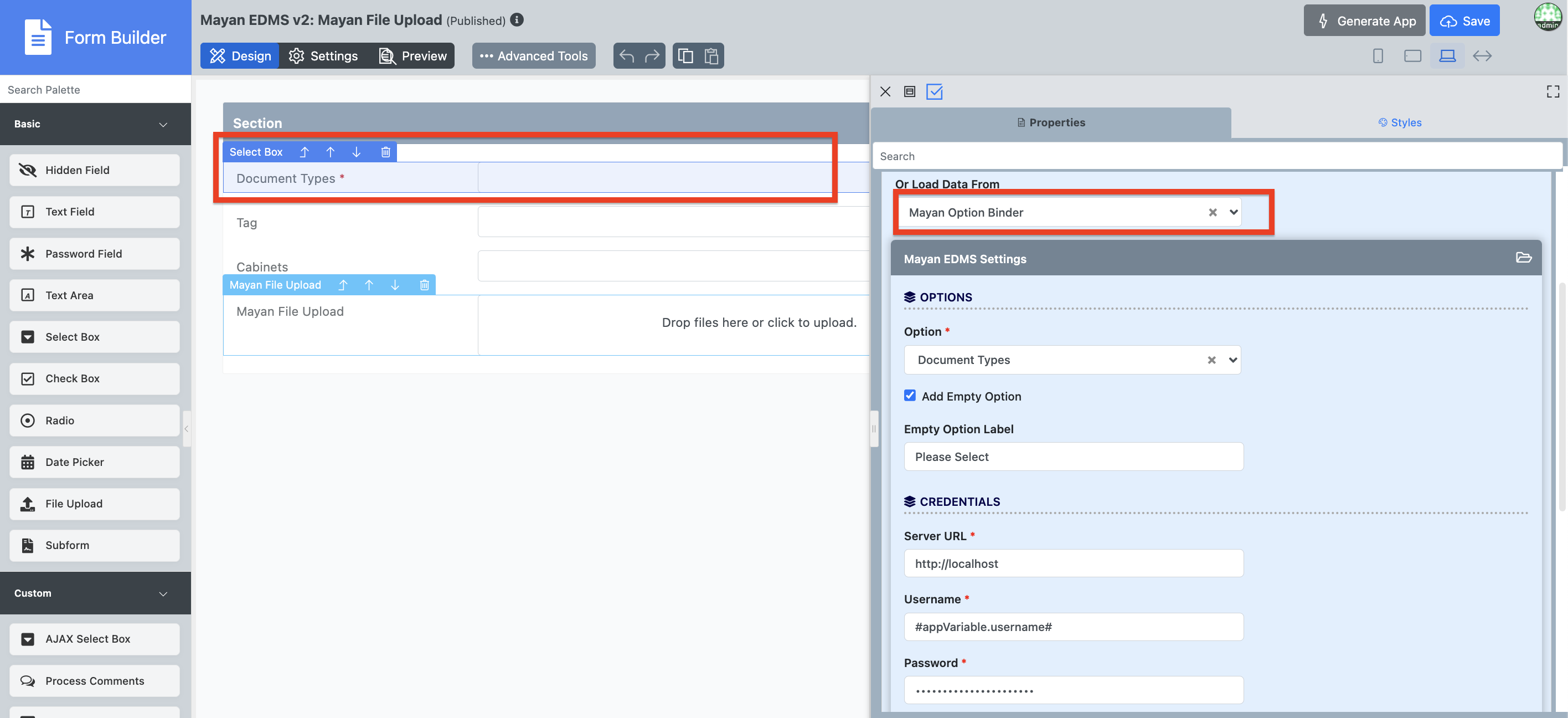Screen dimensions: 1568x718
Task: Switch to mobile device view icon
Action: pyautogui.click(x=1378, y=56)
